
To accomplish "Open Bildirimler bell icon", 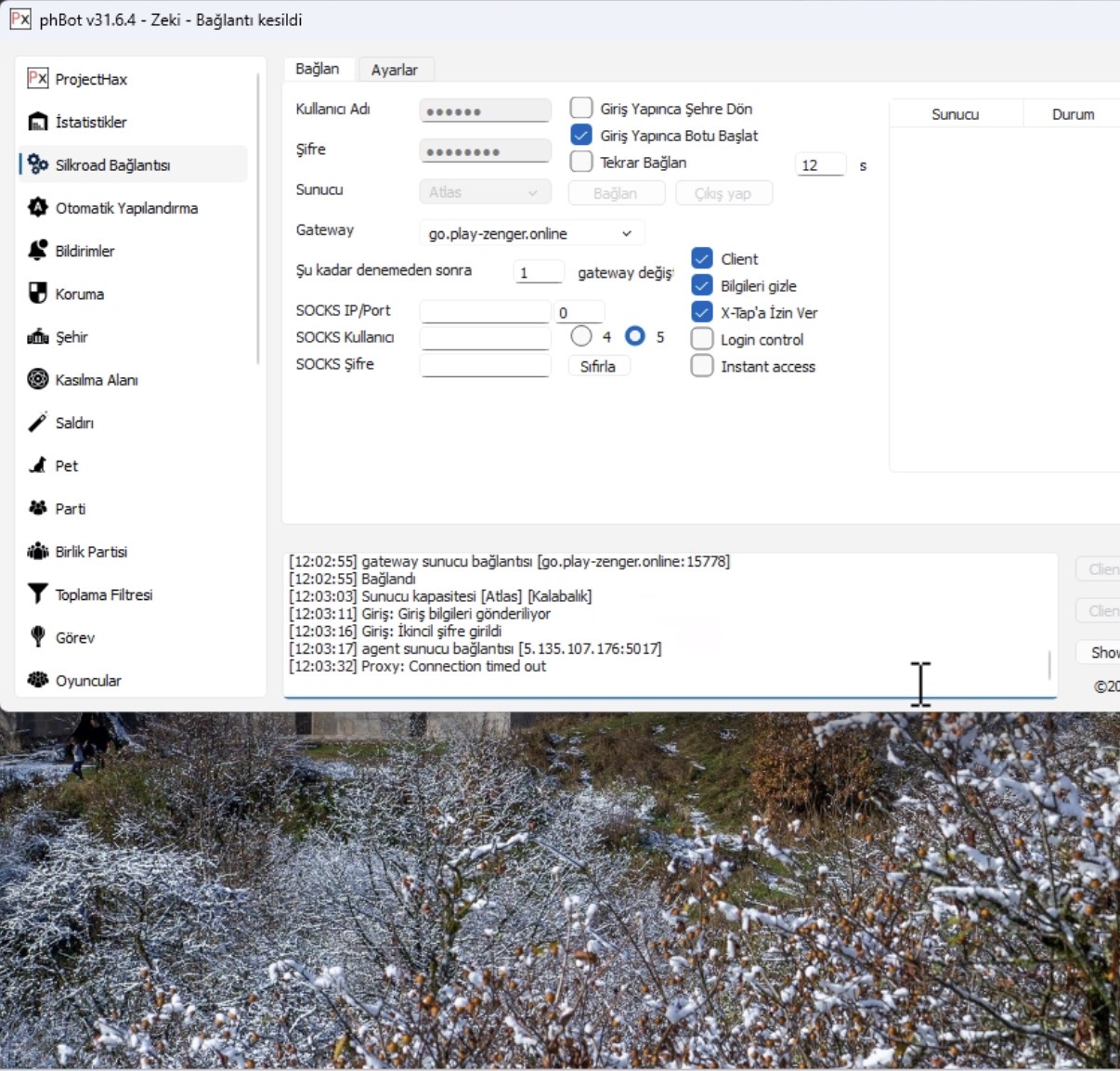I will (37, 251).
